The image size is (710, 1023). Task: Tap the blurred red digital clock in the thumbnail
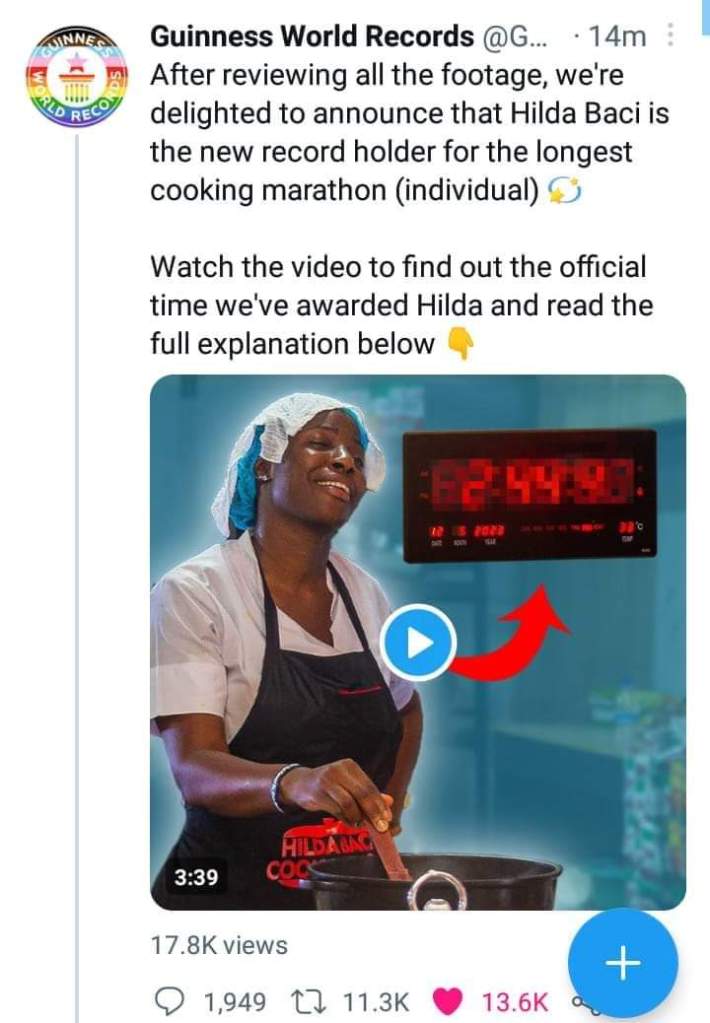(x=530, y=496)
